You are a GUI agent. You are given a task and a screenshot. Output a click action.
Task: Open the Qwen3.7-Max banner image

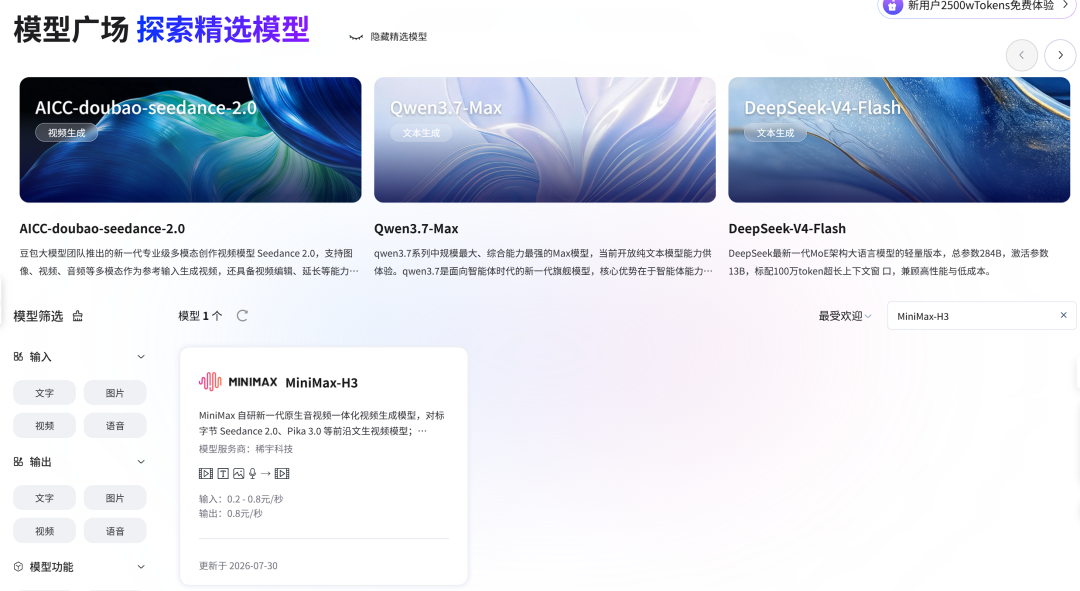tap(545, 140)
